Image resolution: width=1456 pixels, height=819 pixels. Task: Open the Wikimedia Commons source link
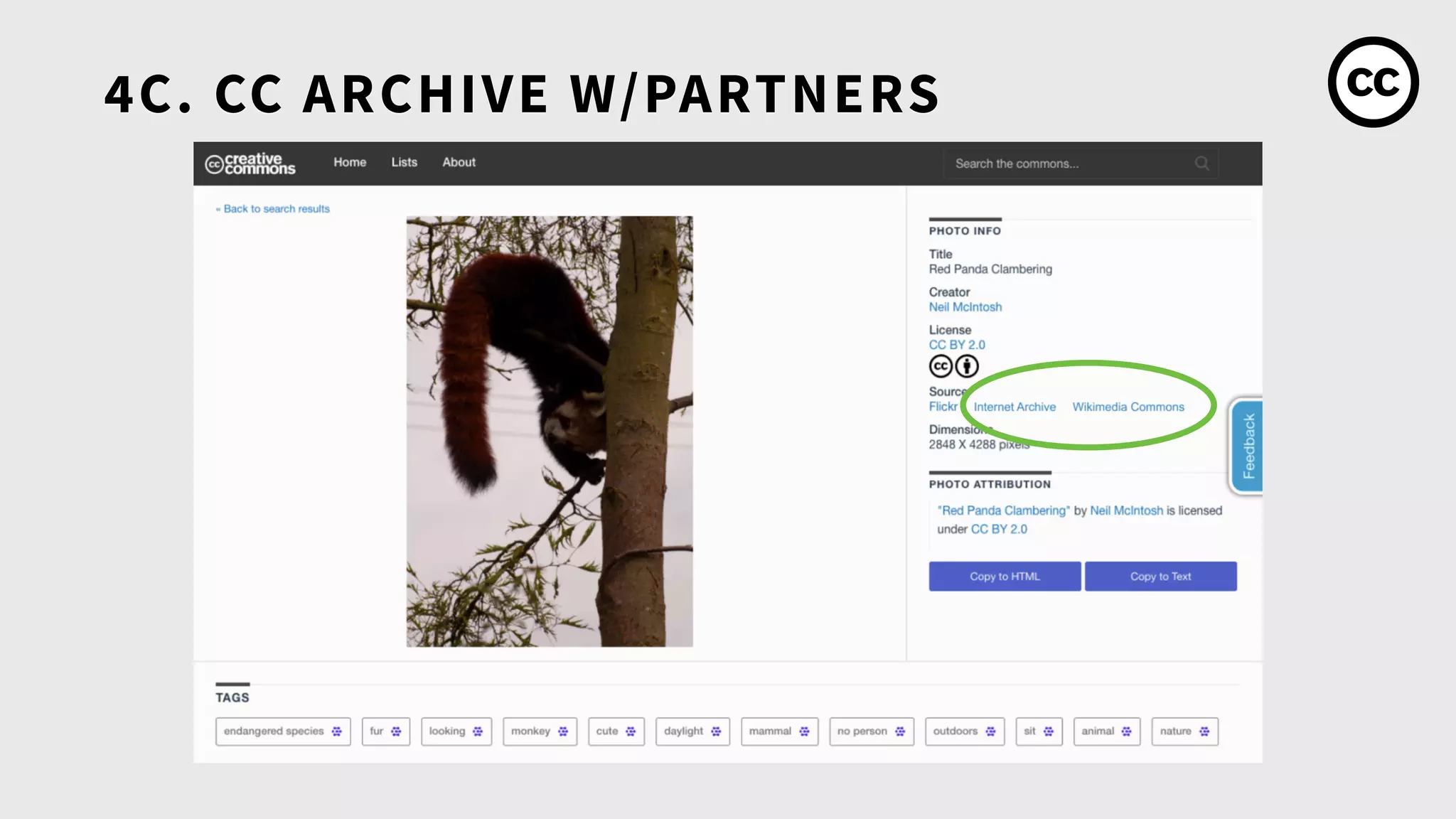(x=1128, y=407)
